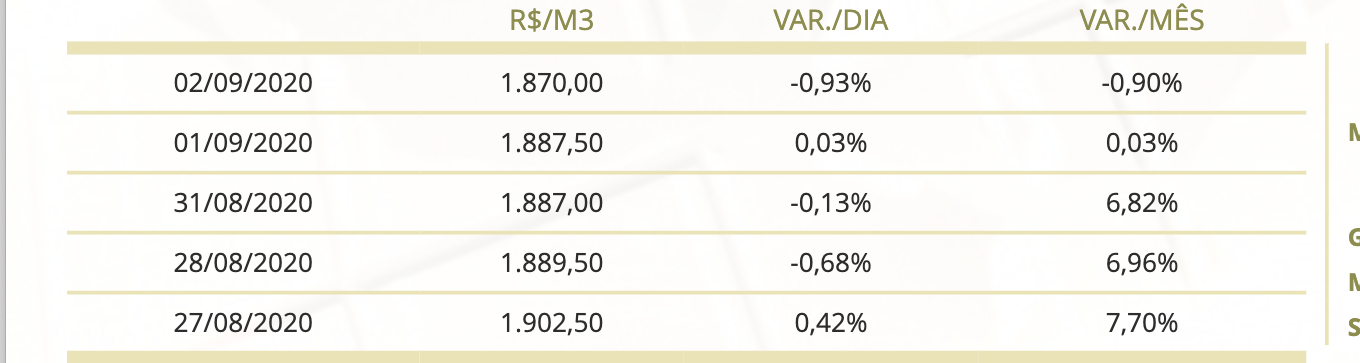
Task: Select the R$/M3 column header
Action: [552, 21]
